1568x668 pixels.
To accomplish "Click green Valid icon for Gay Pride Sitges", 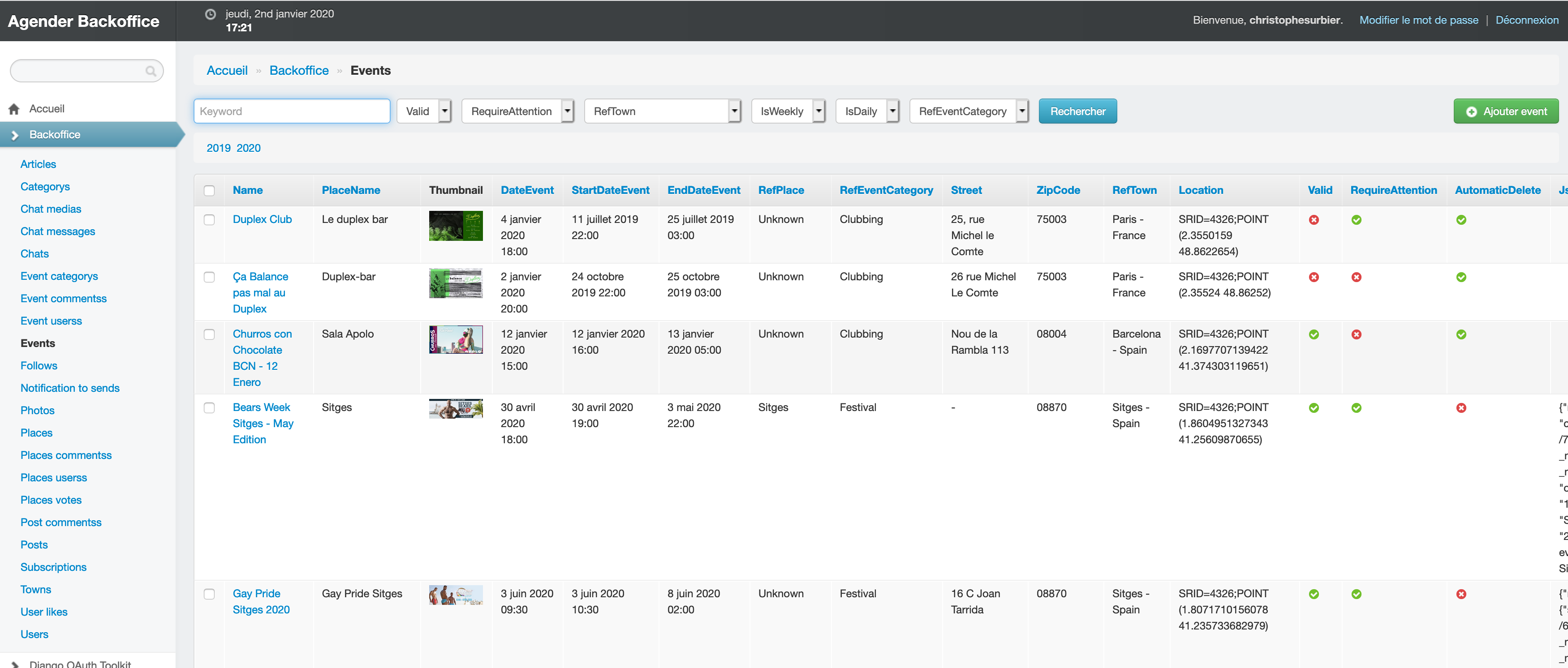I will tap(1314, 594).
